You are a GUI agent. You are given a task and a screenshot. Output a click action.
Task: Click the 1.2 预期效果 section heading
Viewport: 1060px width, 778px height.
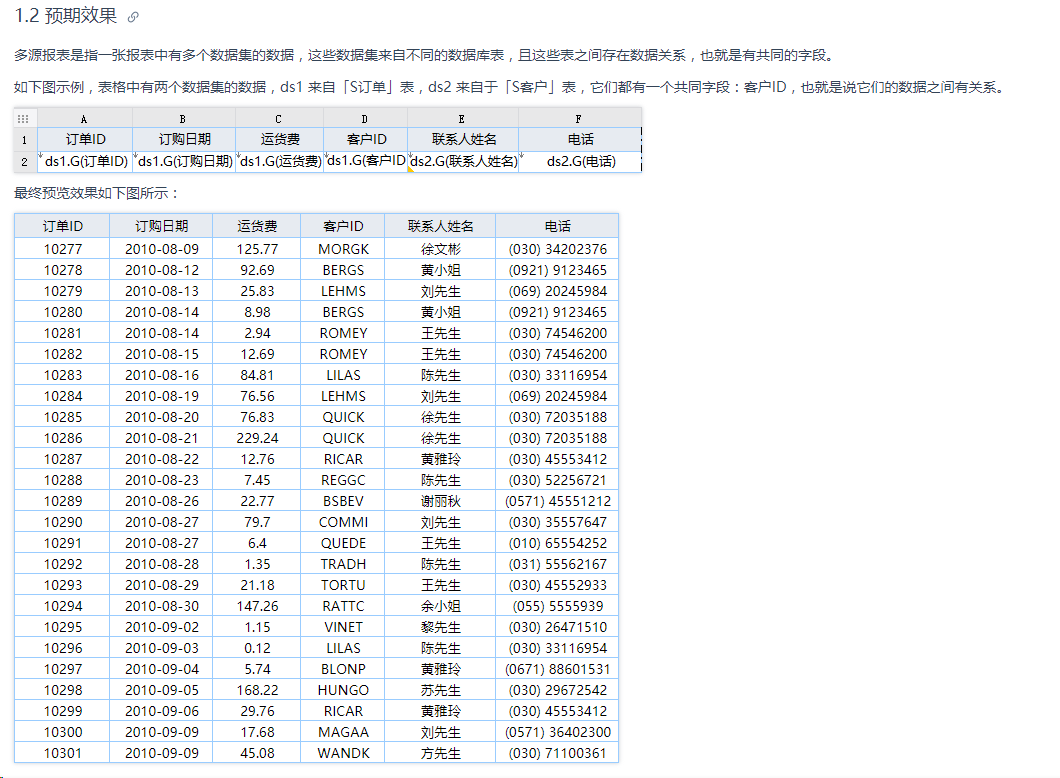(65, 17)
